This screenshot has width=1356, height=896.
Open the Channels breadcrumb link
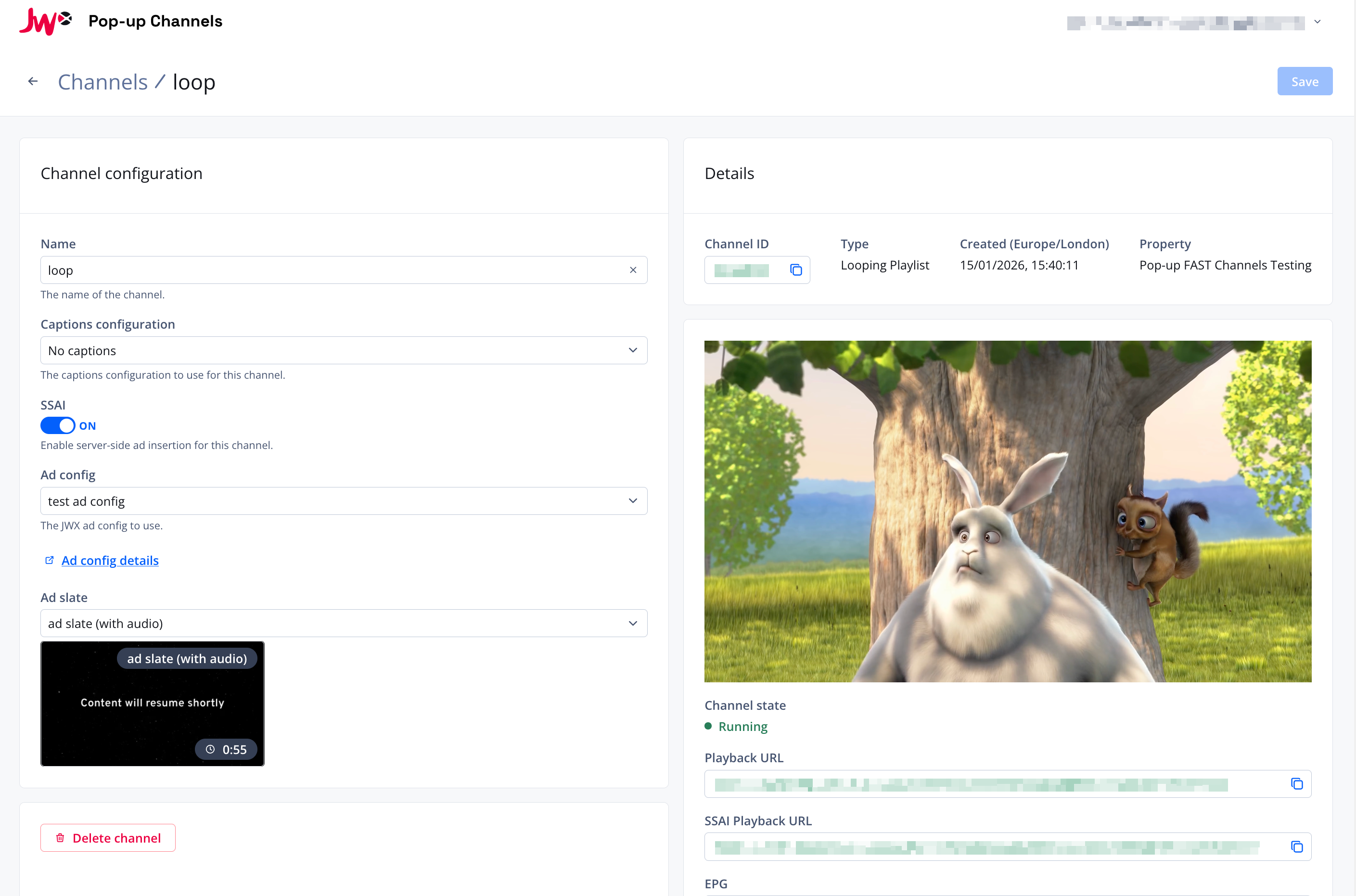click(103, 82)
